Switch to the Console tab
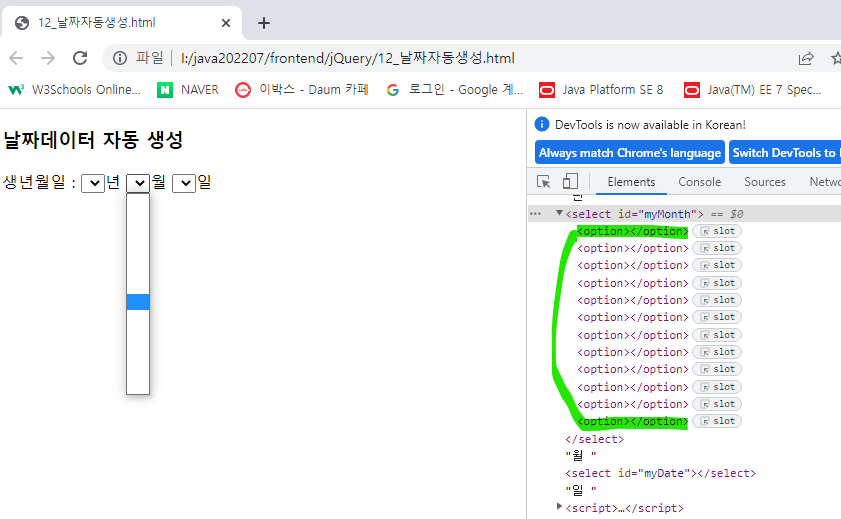 699,182
